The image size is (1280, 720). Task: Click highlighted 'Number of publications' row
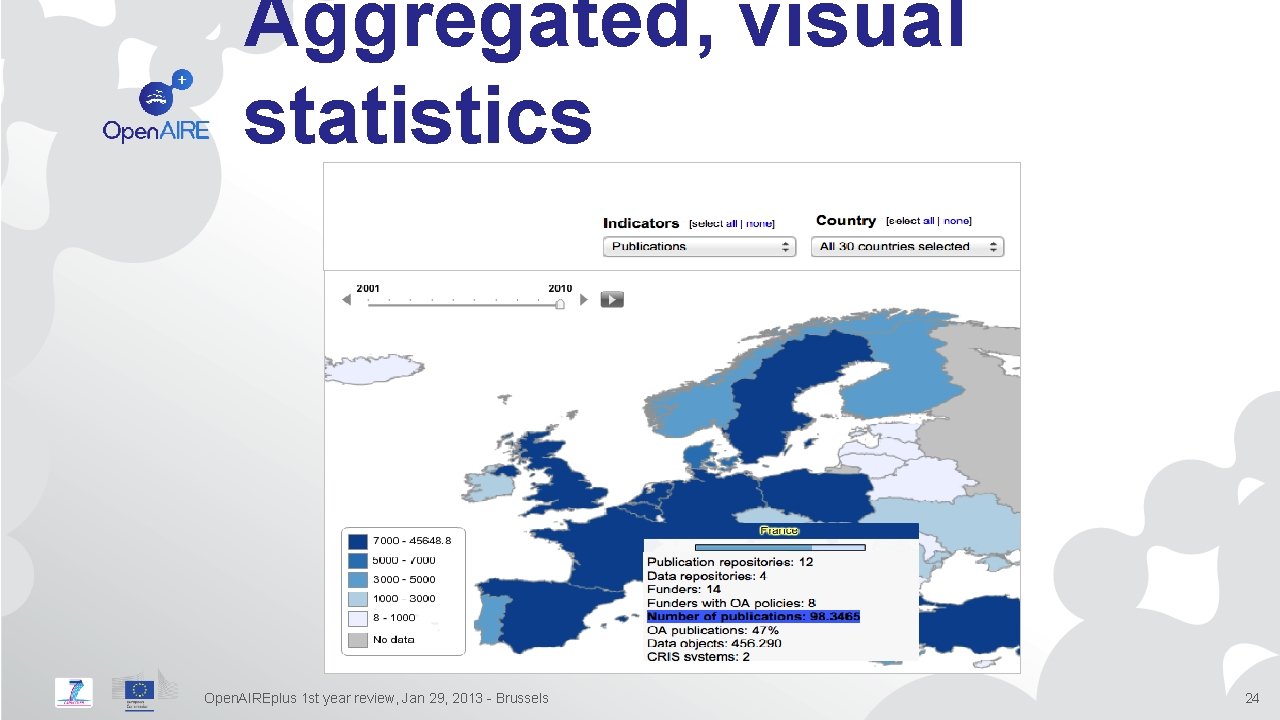pos(753,616)
